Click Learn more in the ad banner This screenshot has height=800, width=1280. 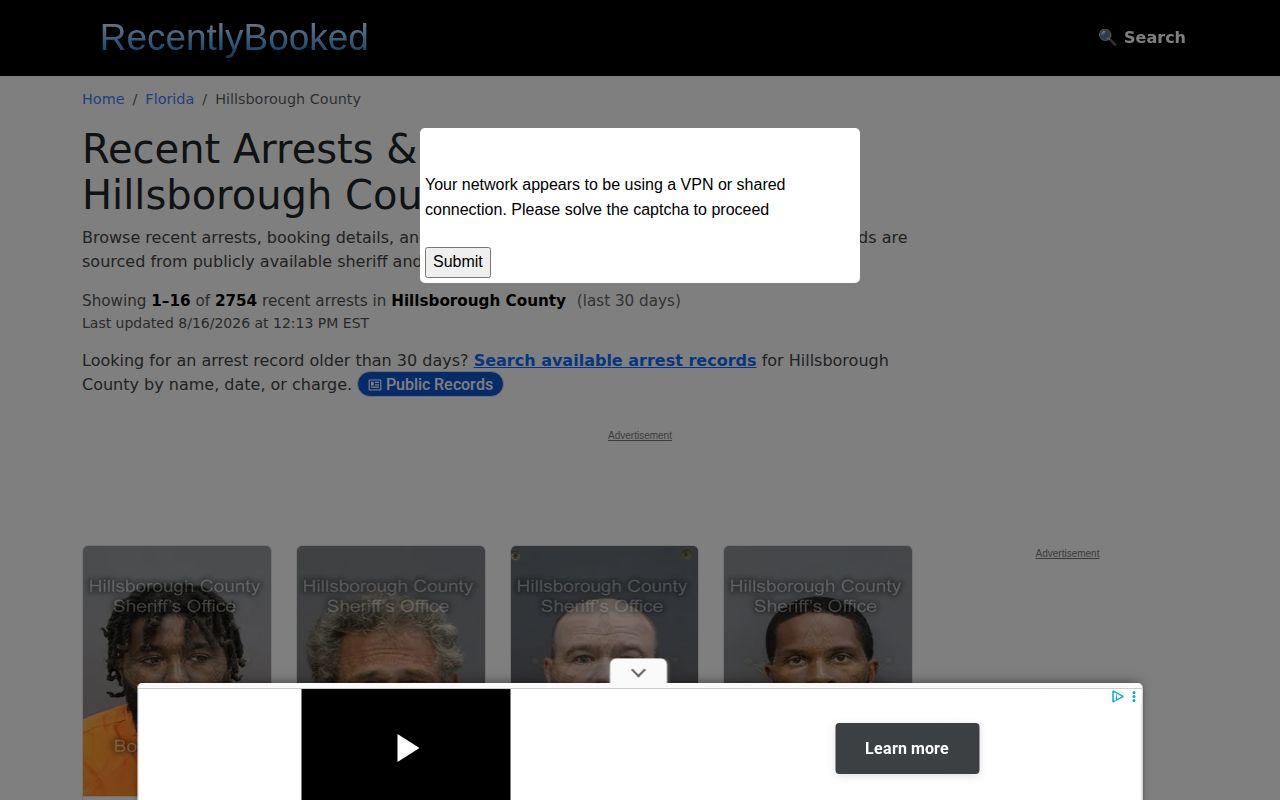click(907, 748)
